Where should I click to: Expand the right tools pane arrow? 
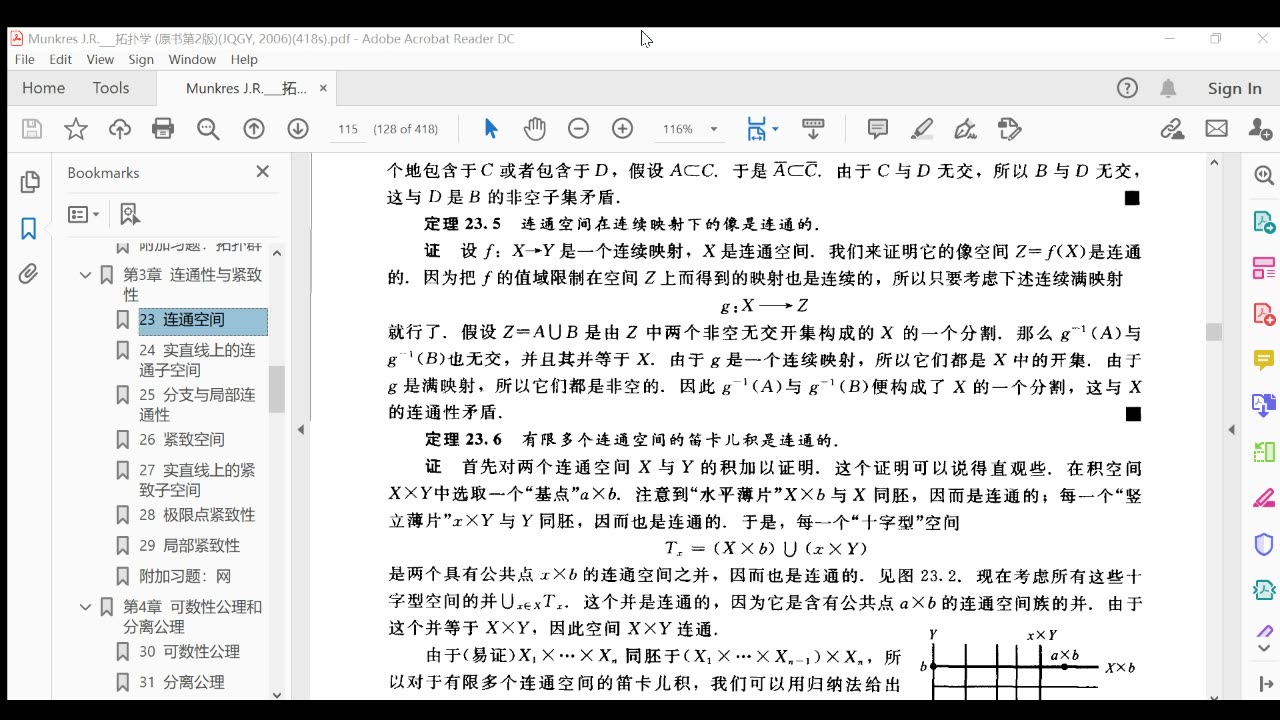1231,430
